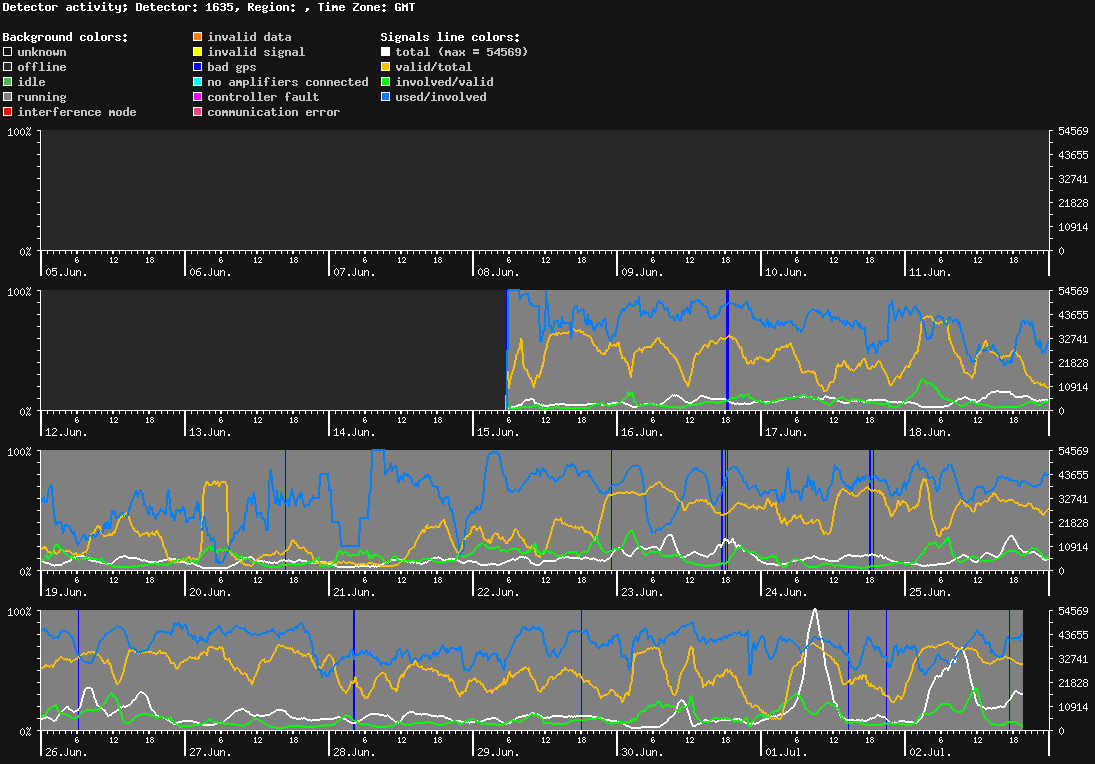Click the bad gps bar on 28.Jun.
This screenshot has width=1095, height=764.
point(354,670)
